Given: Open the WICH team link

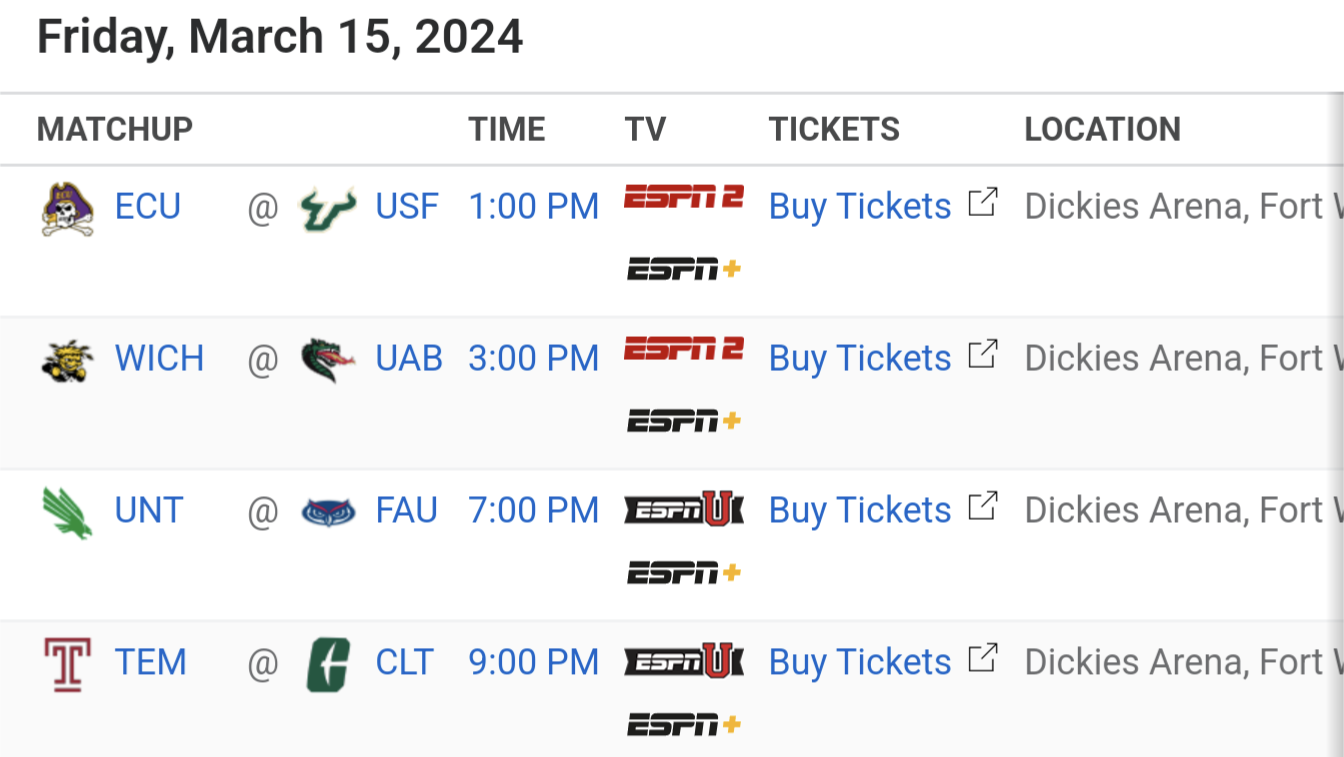Looking at the screenshot, I should pos(159,359).
